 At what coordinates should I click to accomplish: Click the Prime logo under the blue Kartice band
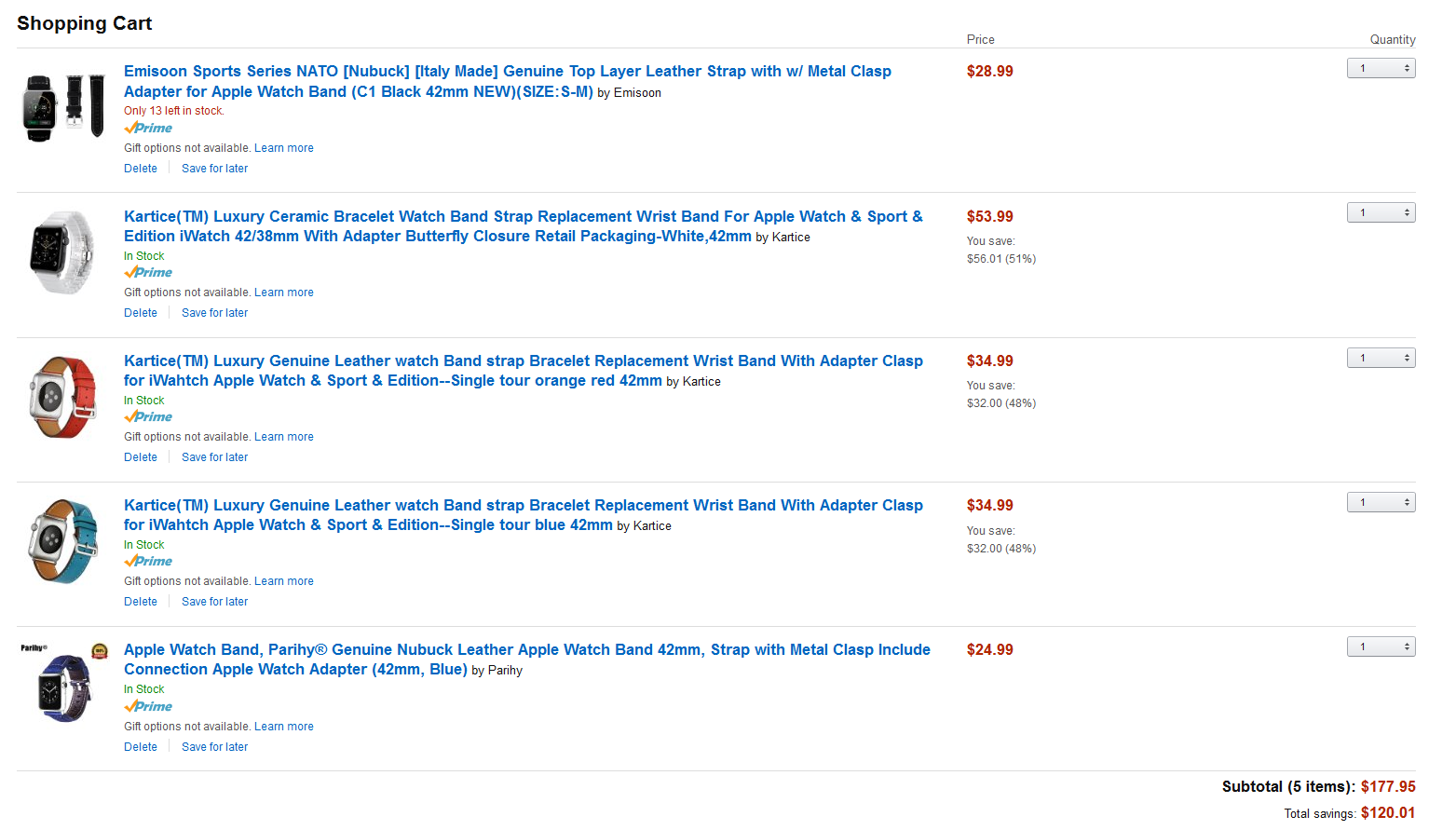coord(148,562)
